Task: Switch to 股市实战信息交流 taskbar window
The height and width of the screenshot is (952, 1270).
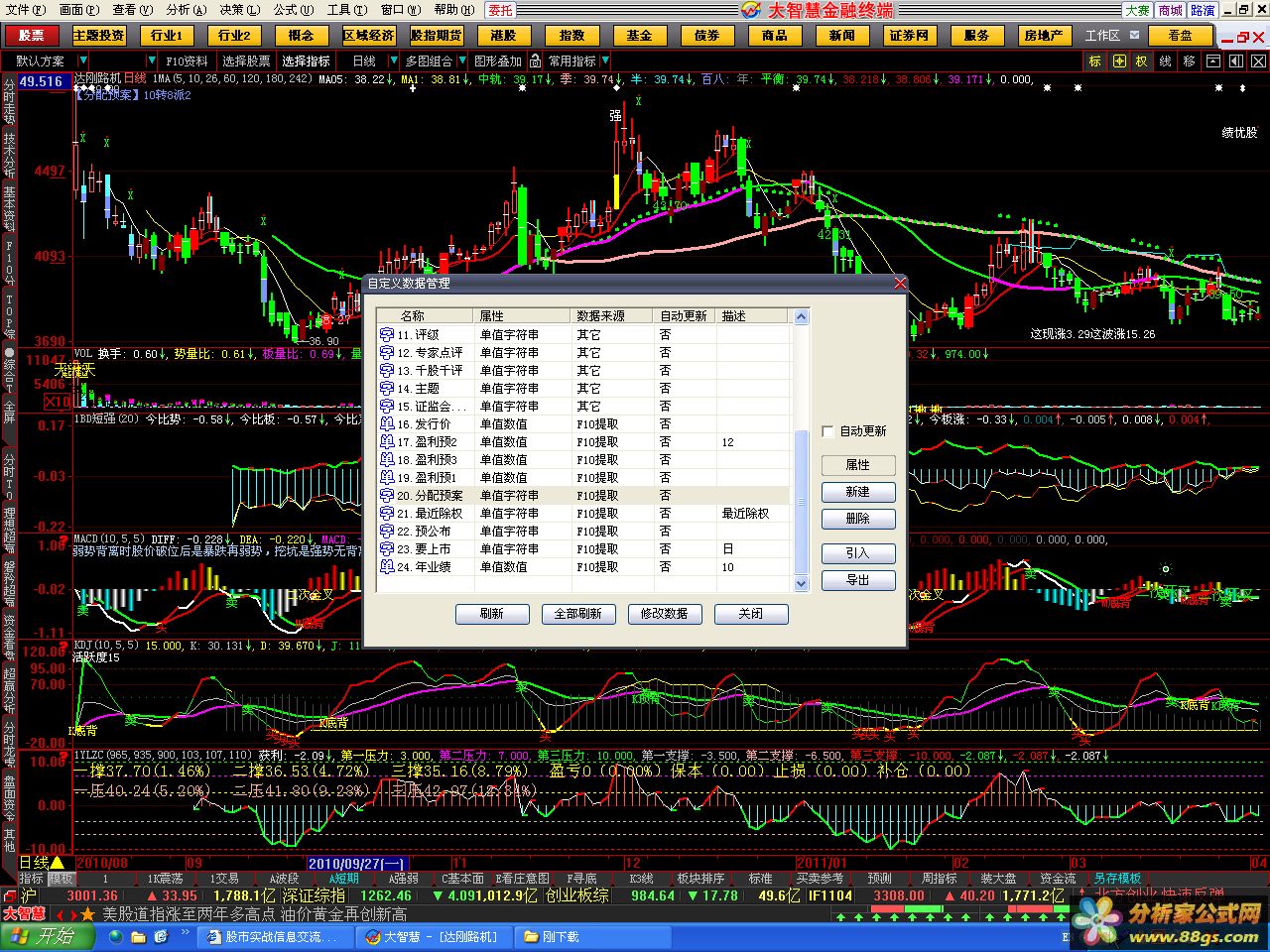Action: click(274, 936)
